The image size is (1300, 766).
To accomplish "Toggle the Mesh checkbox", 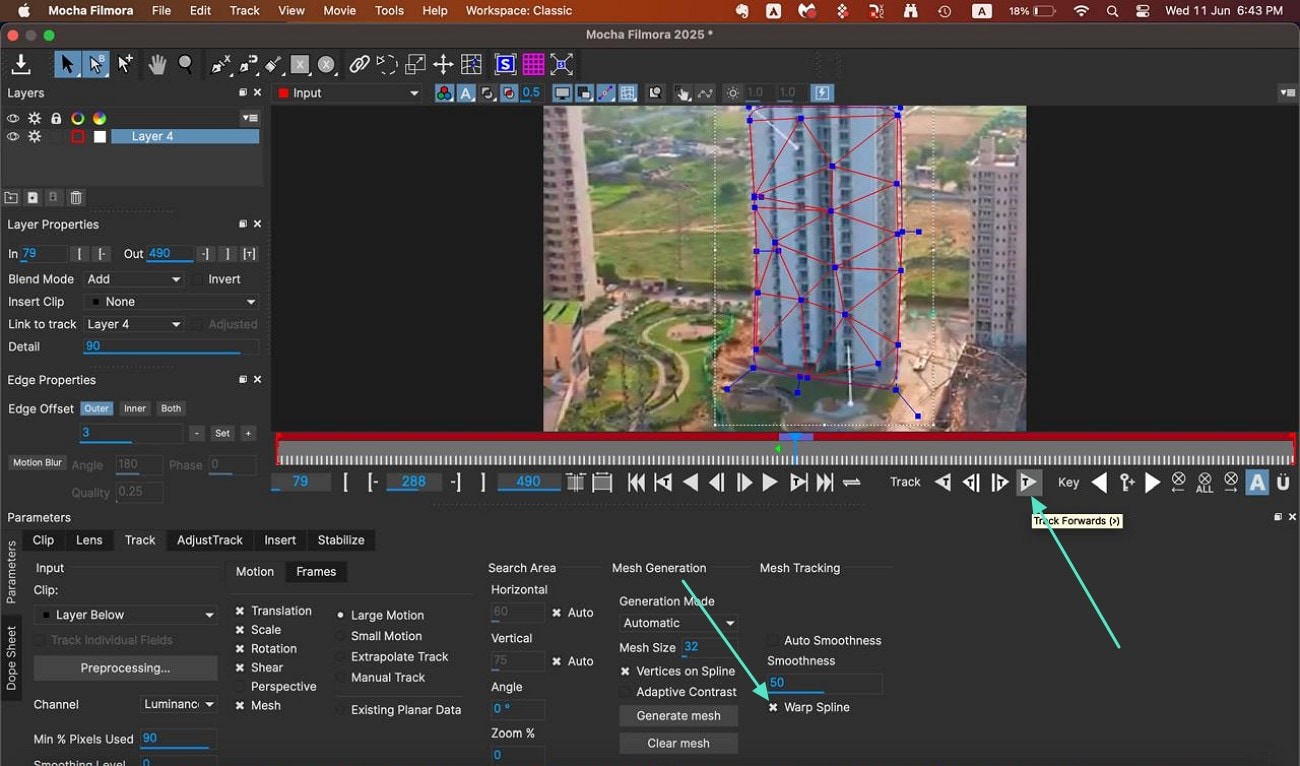I will coord(240,706).
